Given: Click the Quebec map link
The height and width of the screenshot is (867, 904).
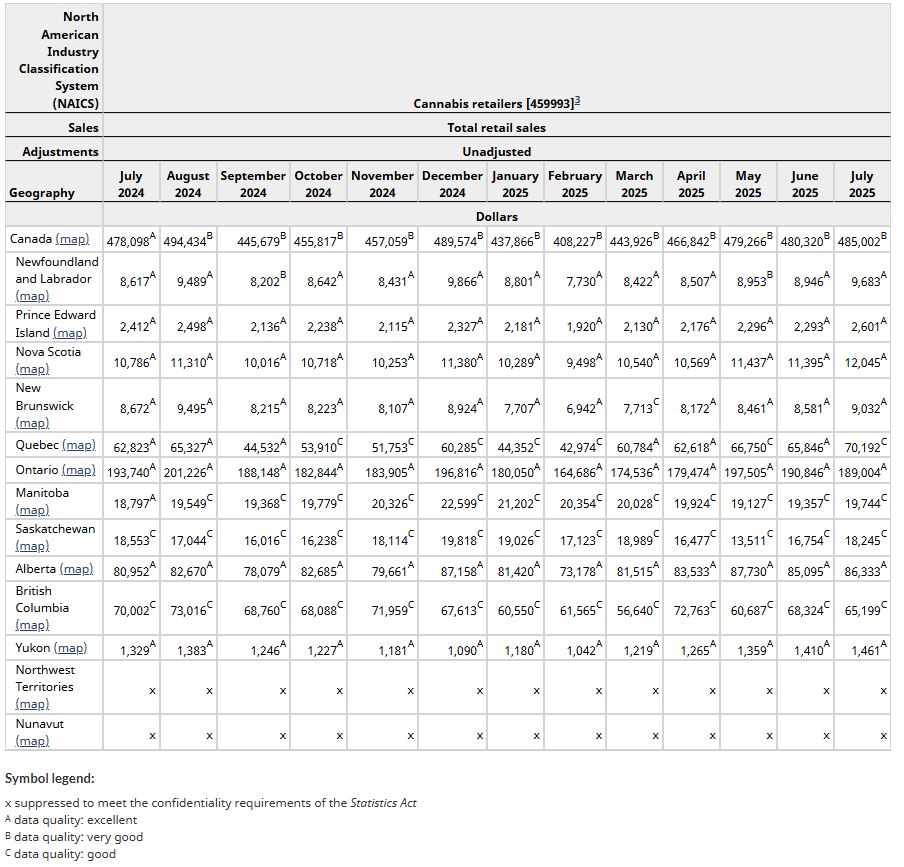Looking at the screenshot, I should tap(78, 445).
